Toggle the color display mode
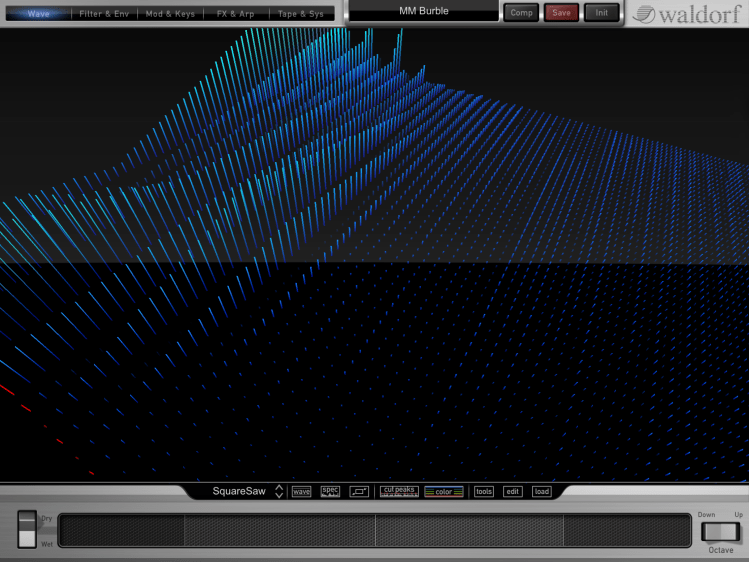Screen dimensions: 749x562 click(444, 492)
